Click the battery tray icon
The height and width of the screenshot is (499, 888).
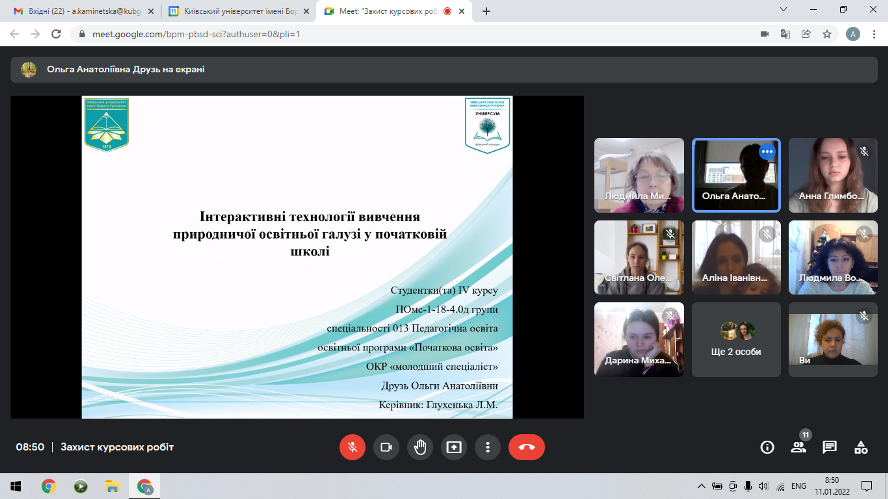click(x=717, y=486)
